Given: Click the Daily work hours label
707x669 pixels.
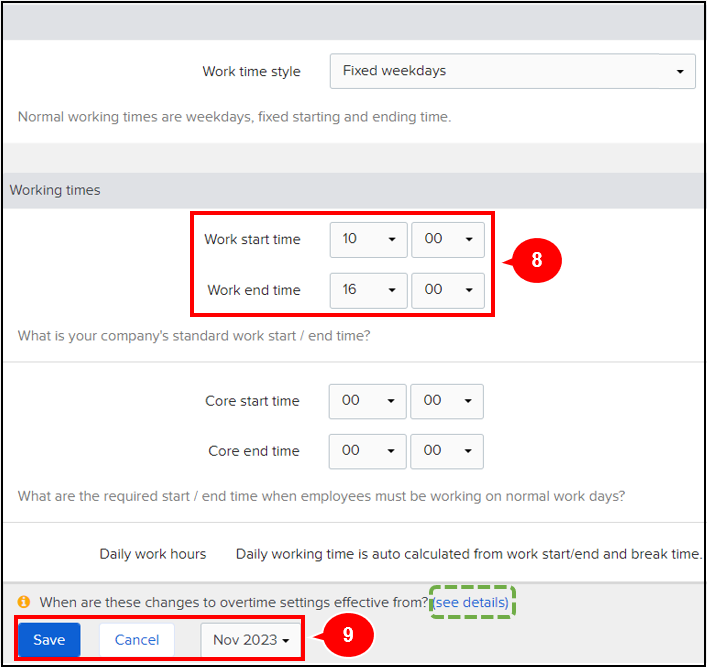Looking at the screenshot, I should tap(152, 554).
